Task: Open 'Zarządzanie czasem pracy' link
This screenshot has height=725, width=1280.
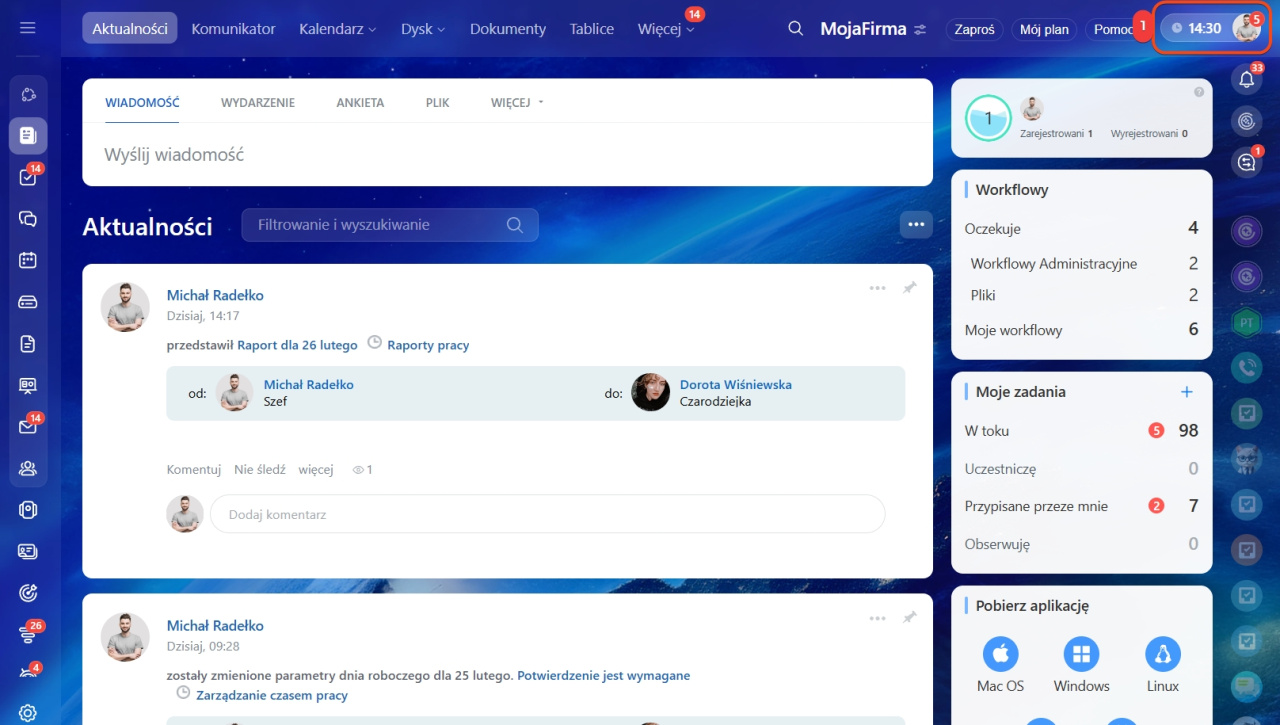Action: click(x=272, y=695)
